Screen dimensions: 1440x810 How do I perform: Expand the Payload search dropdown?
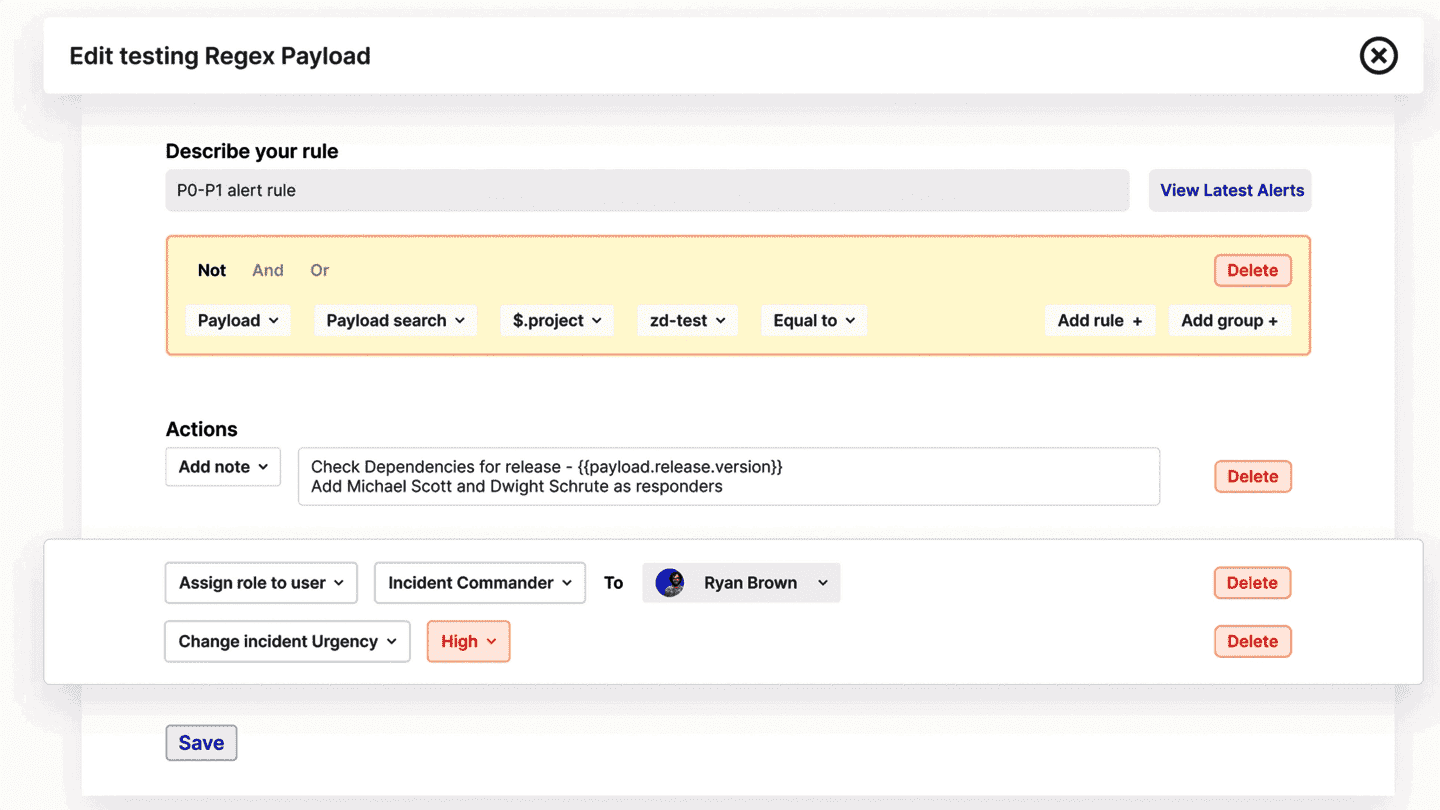[x=395, y=321]
